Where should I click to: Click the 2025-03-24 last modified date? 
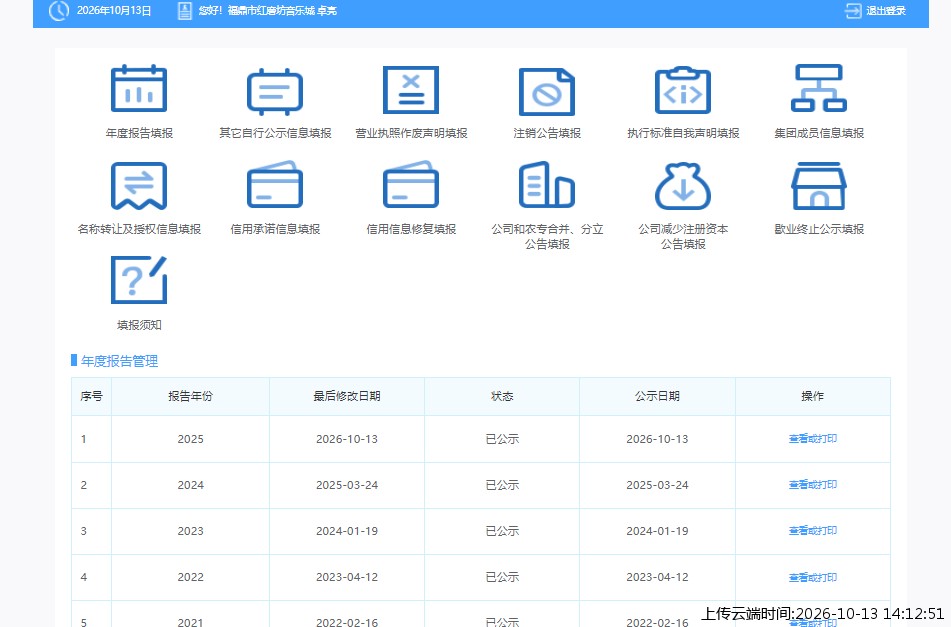[347, 485]
